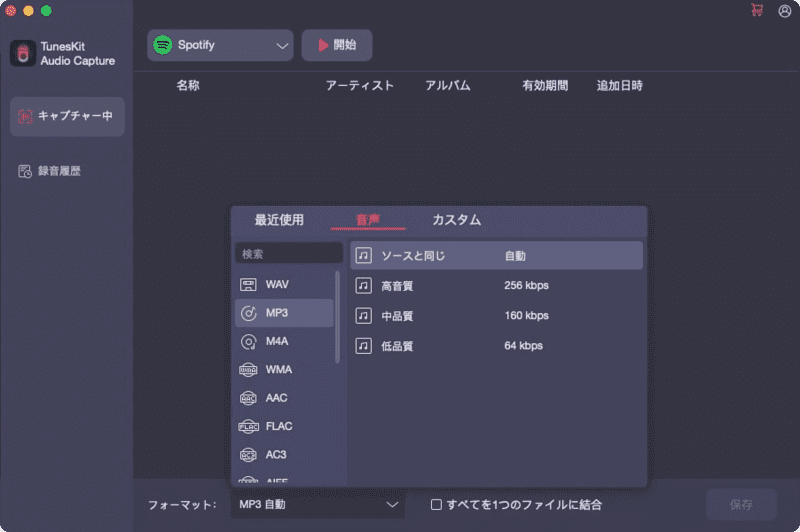Image resolution: width=800 pixels, height=532 pixels.
Task: Click music note icon beside ソースと同じ
Action: point(363,256)
